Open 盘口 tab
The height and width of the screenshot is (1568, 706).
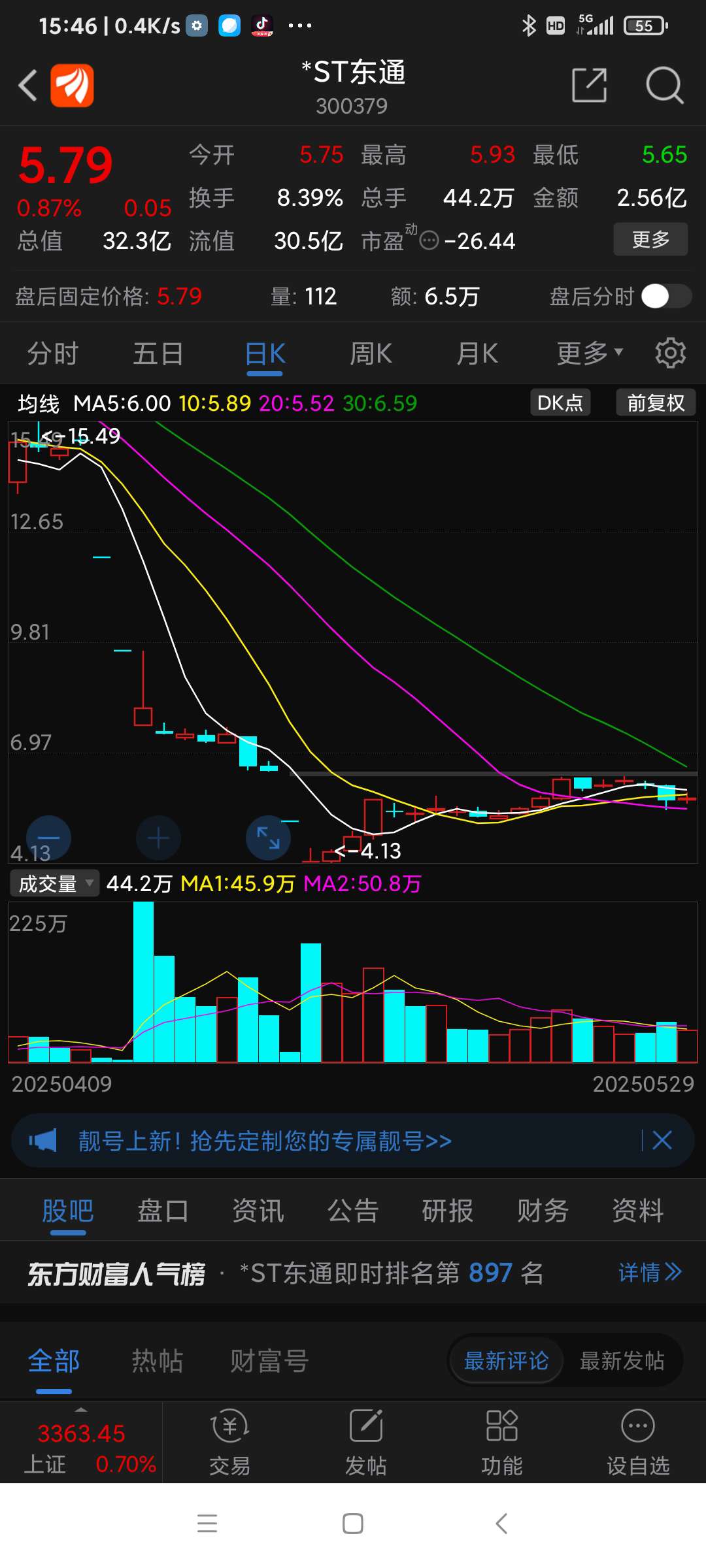(x=163, y=1211)
